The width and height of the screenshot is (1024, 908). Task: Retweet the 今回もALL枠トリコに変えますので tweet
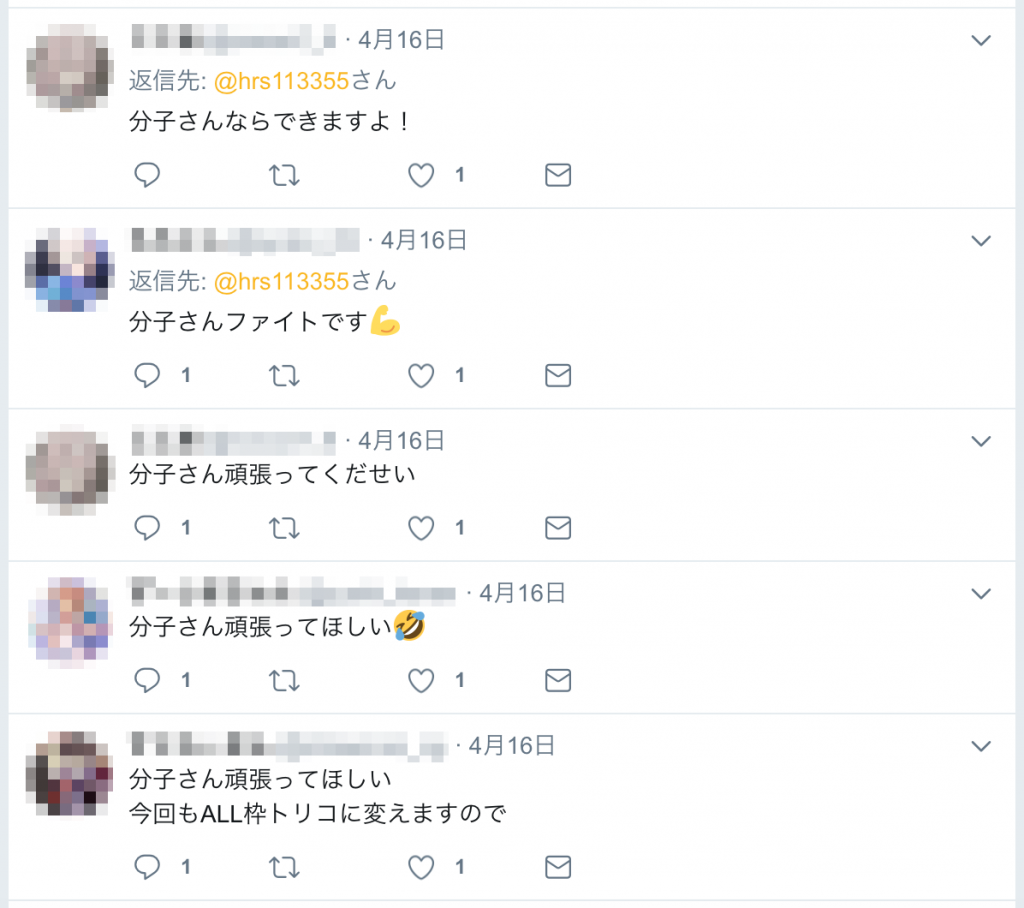coord(284,867)
